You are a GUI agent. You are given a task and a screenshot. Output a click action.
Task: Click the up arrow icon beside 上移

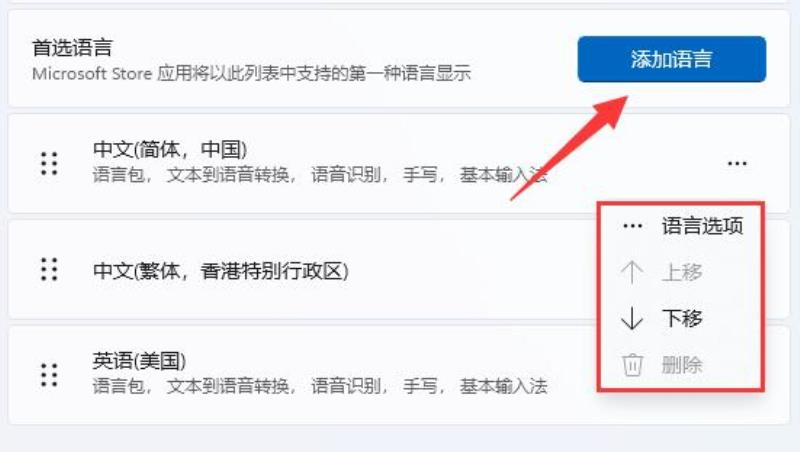(x=632, y=272)
